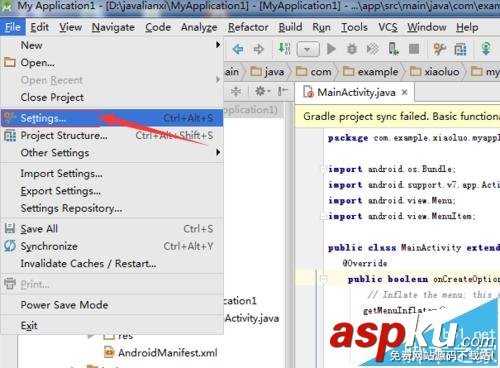Click the Forward navigation arrow
Screen dimensions: 500x368
258,49
